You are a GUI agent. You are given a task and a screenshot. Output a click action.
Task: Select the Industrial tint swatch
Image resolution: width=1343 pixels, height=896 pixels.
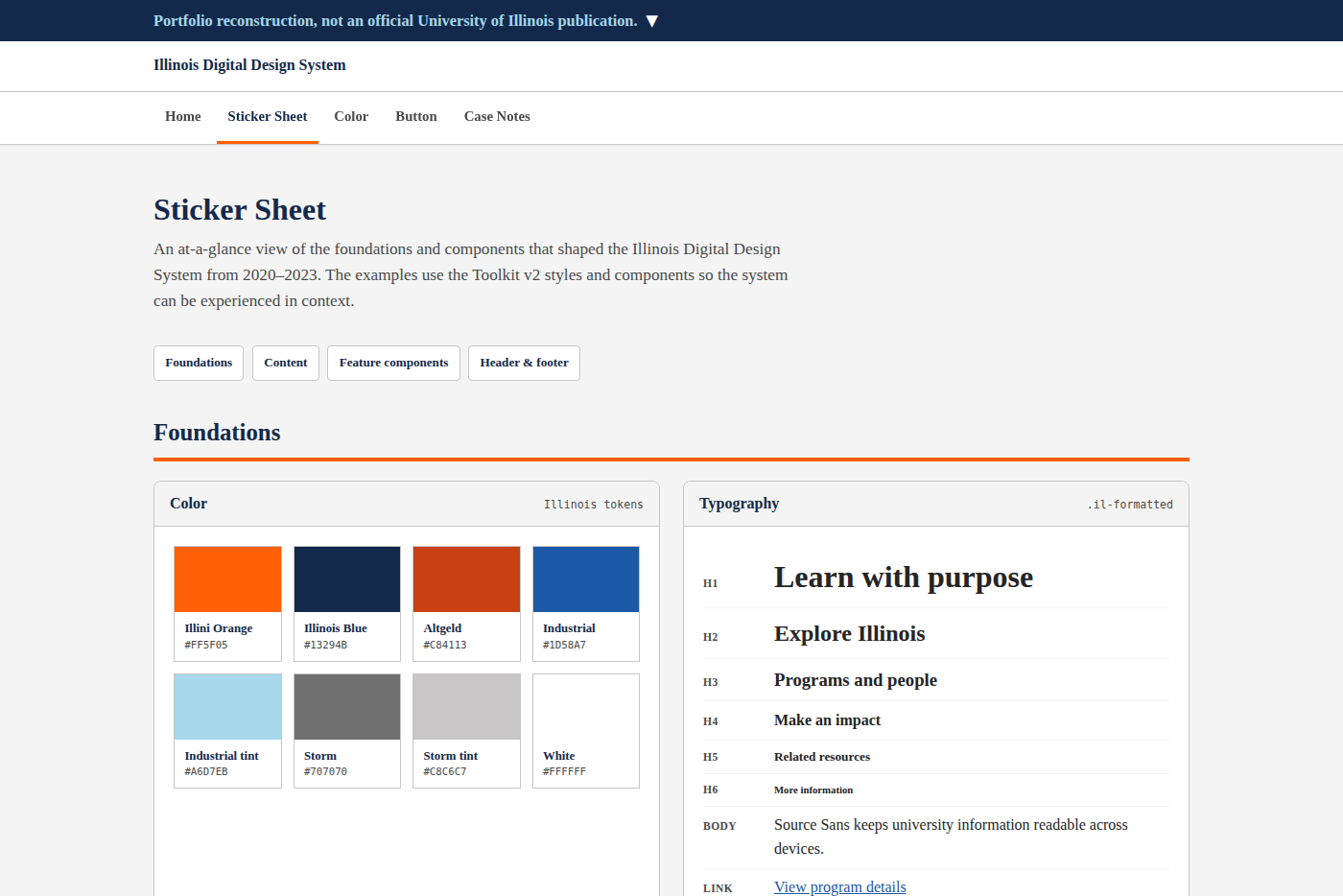point(227,731)
